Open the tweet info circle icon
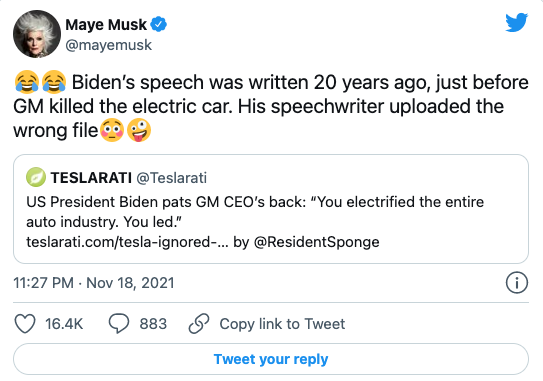Screen dimensions: 543x381 point(517,283)
